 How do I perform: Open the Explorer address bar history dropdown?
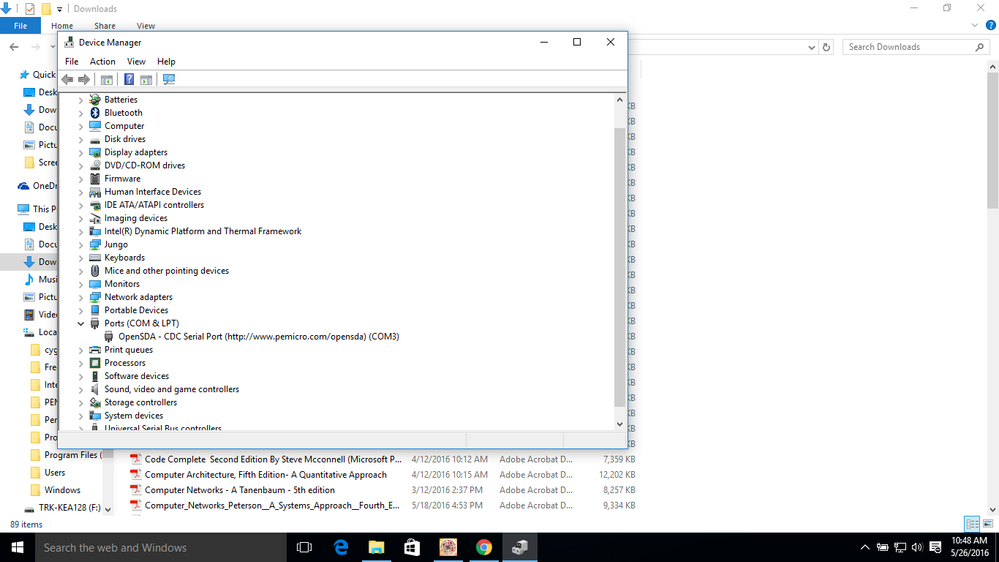coord(811,47)
